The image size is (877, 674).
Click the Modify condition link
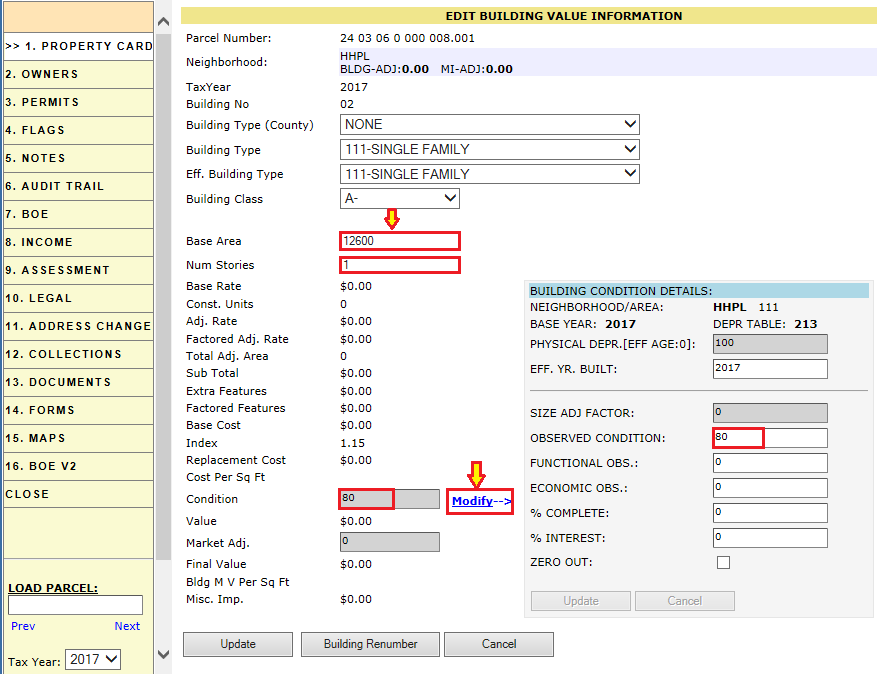[473, 501]
